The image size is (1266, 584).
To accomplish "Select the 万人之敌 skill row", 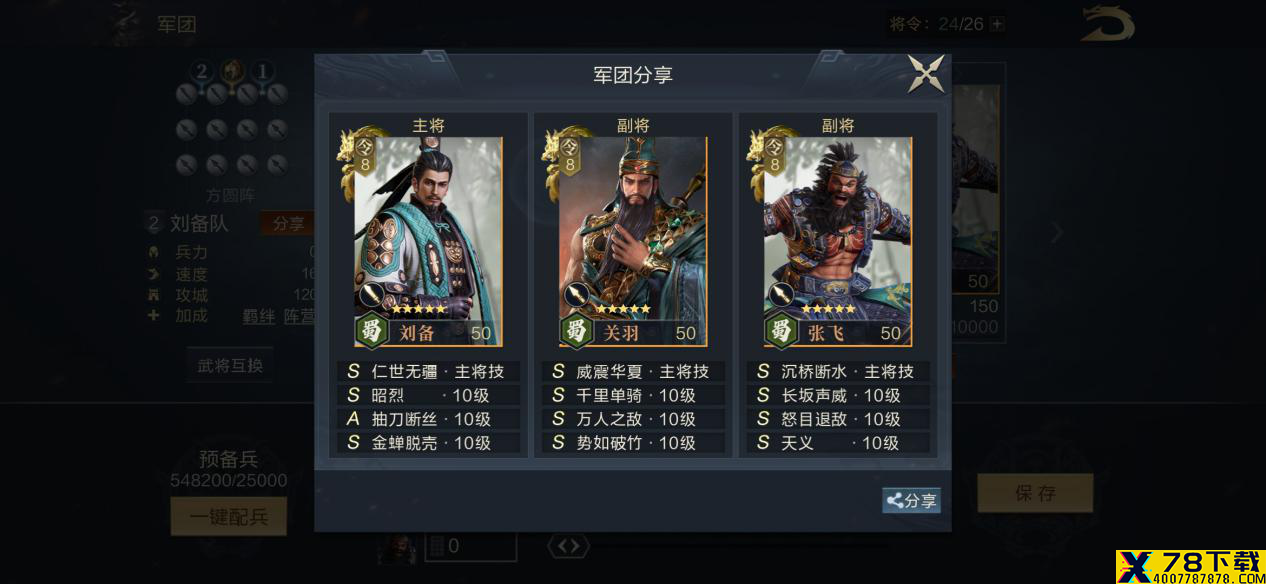I will [x=633, y=419].
